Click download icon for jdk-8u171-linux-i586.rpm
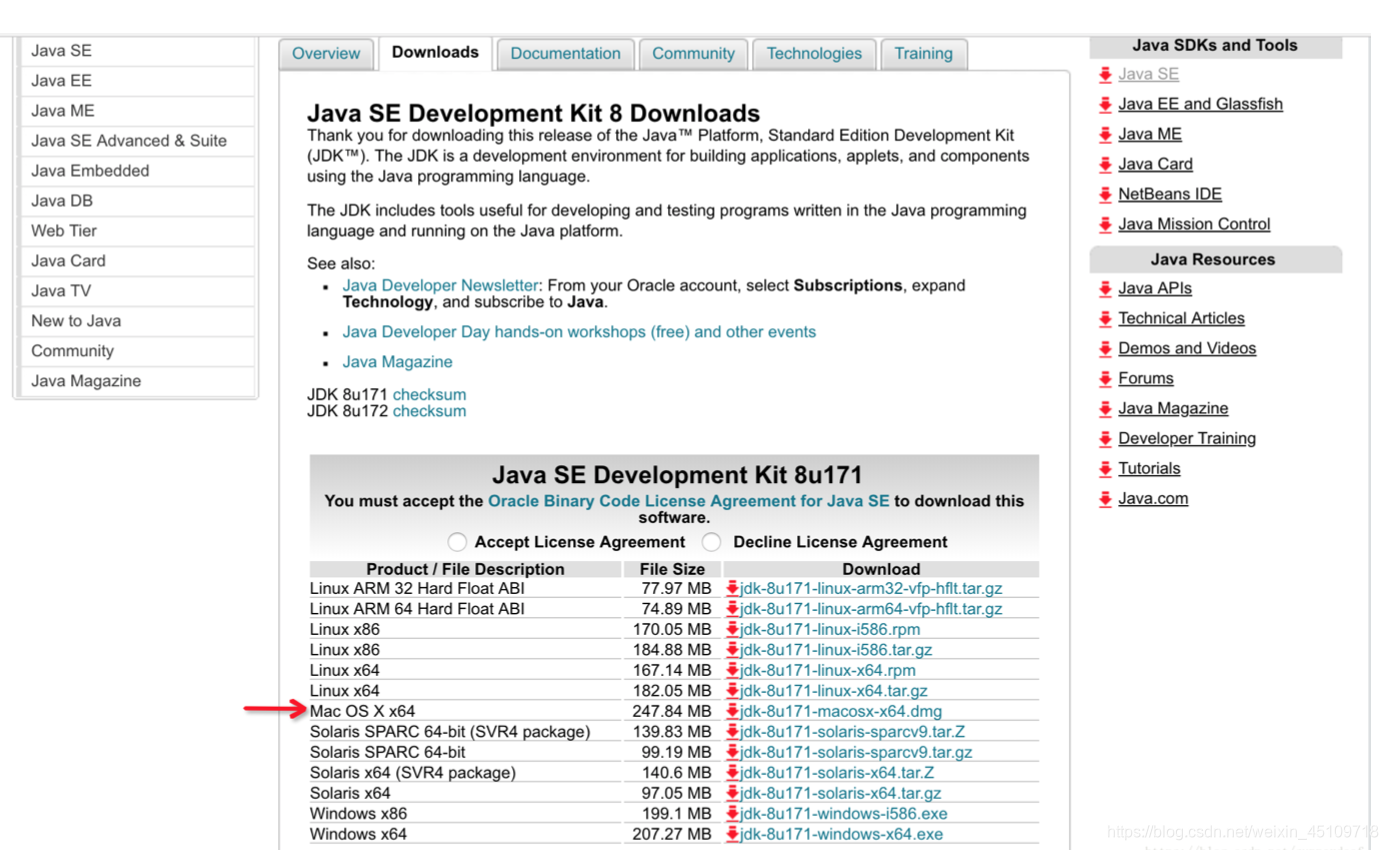 (x=732, y=629)
